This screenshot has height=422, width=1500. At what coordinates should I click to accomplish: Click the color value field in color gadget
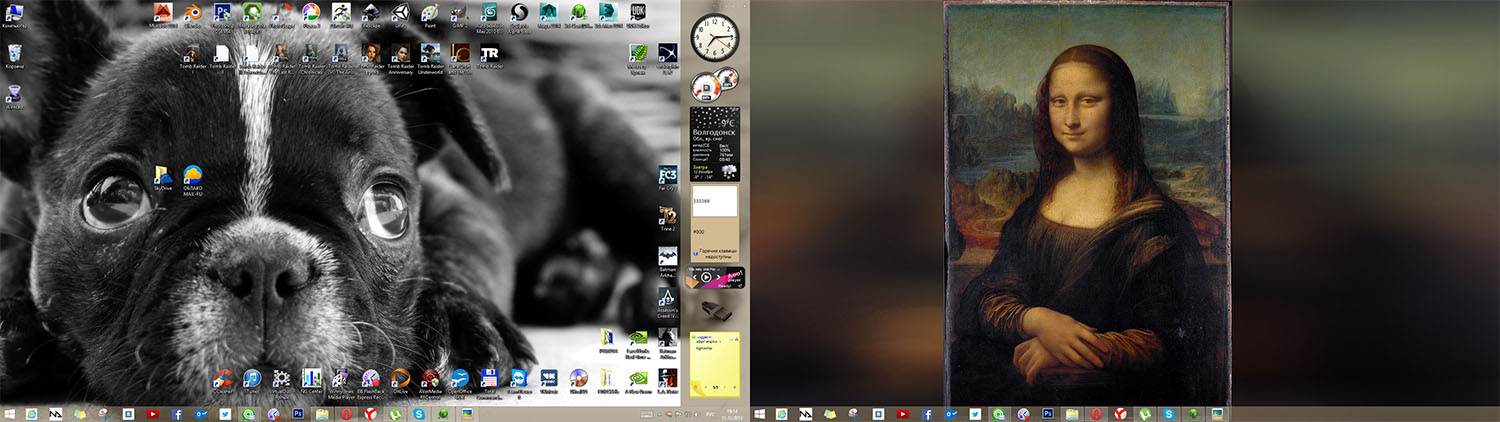[x=714, y=203]
